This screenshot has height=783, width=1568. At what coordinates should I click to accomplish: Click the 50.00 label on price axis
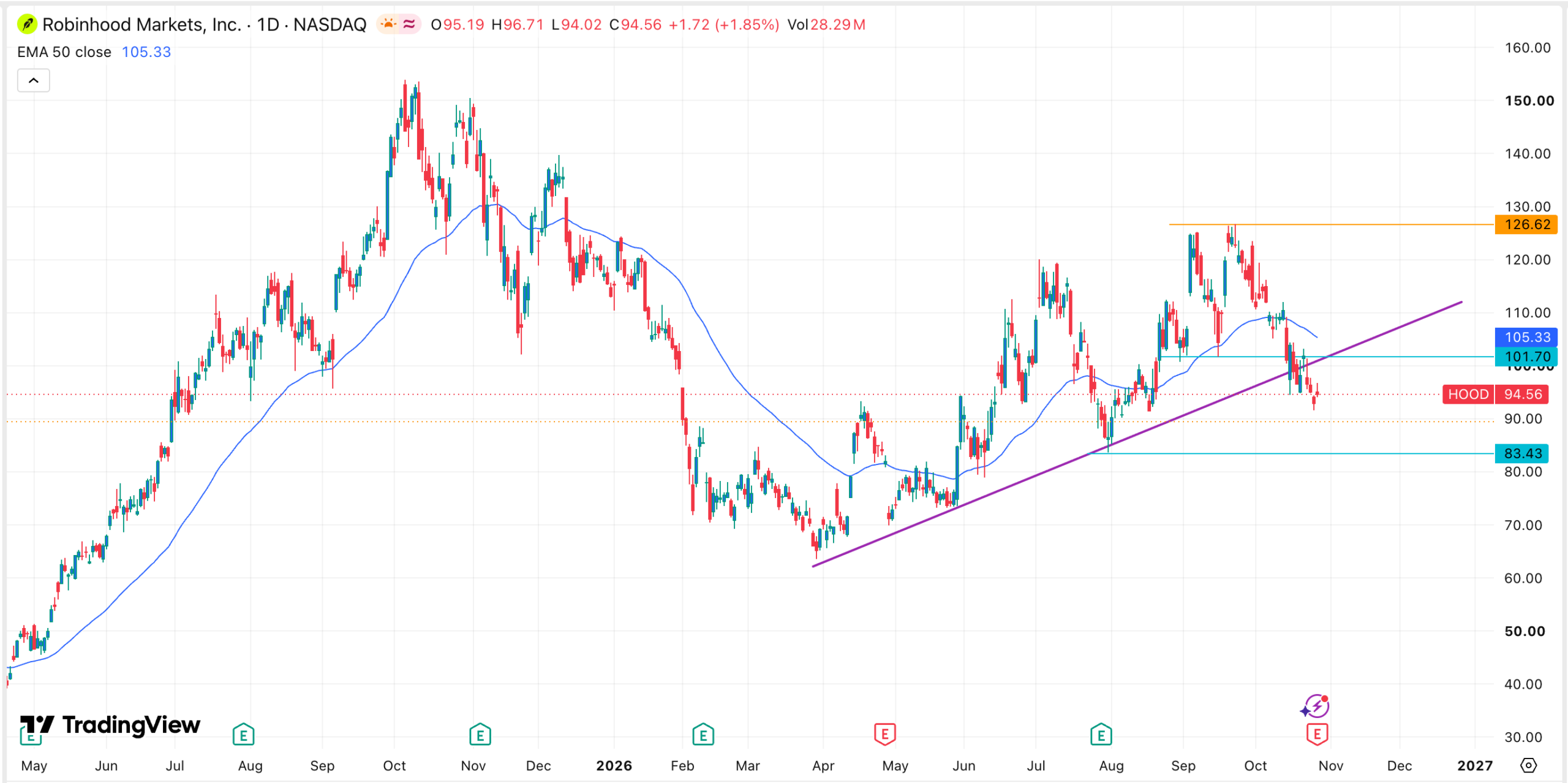(1525, 631)
